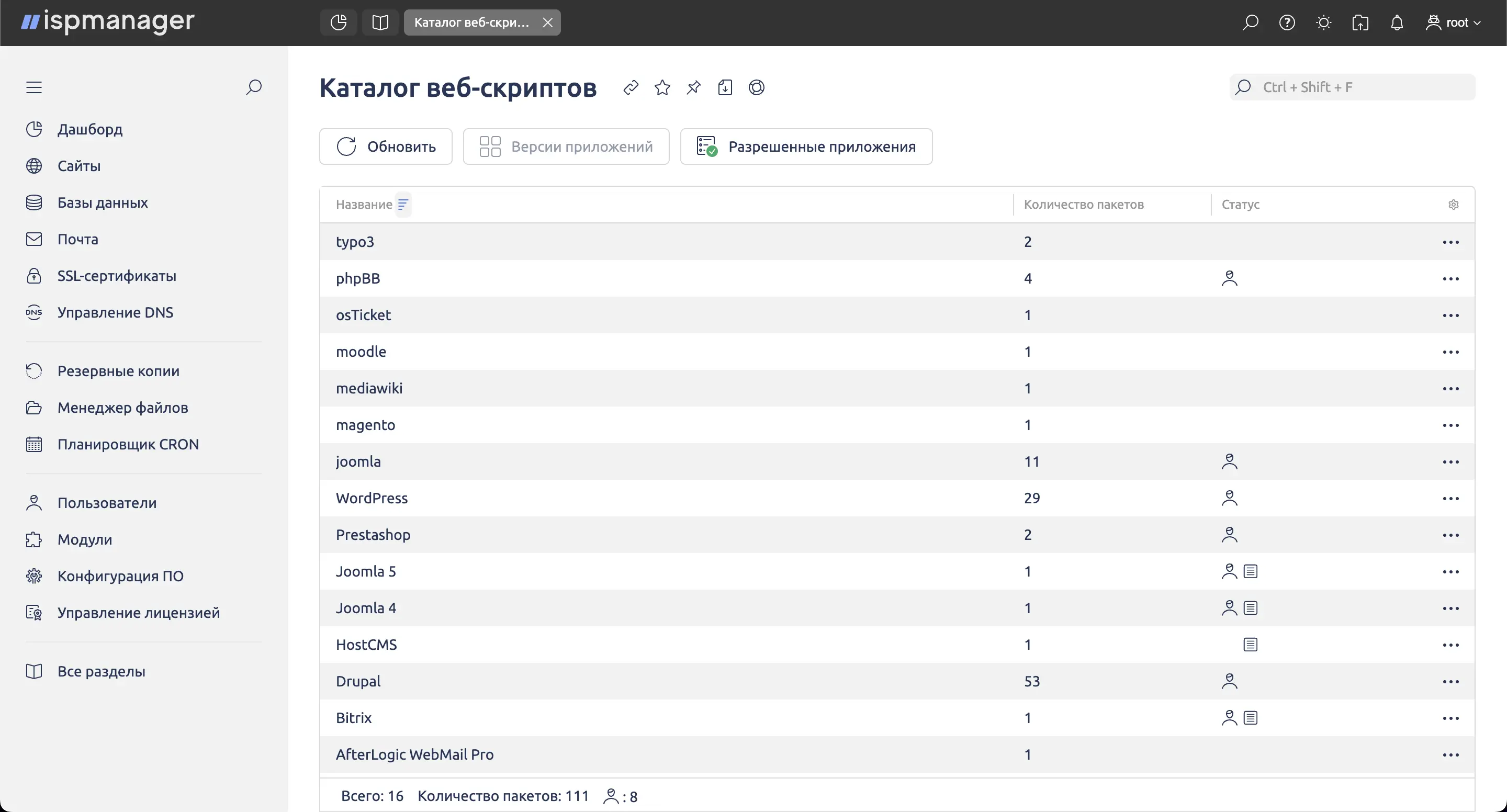Copy link to the web scripts catalog
This screenshot has width=1507, height=812.
pyautogui.click(x=632, y=87)
